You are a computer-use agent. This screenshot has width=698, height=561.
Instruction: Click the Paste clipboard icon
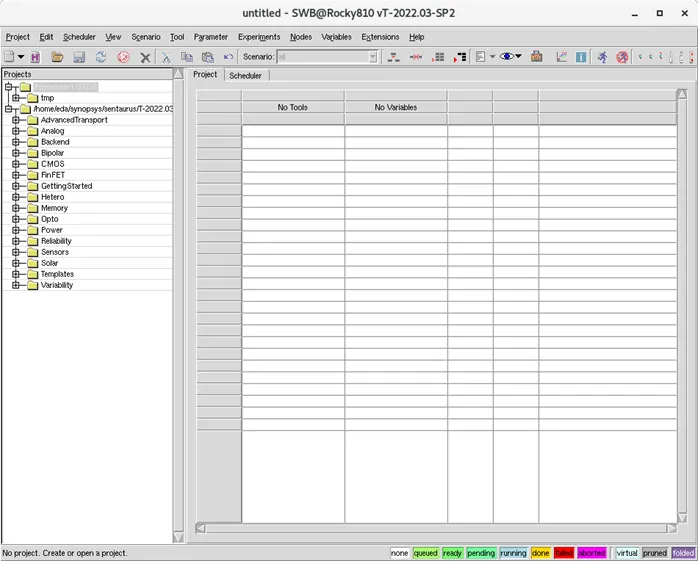tap(207, 57)
